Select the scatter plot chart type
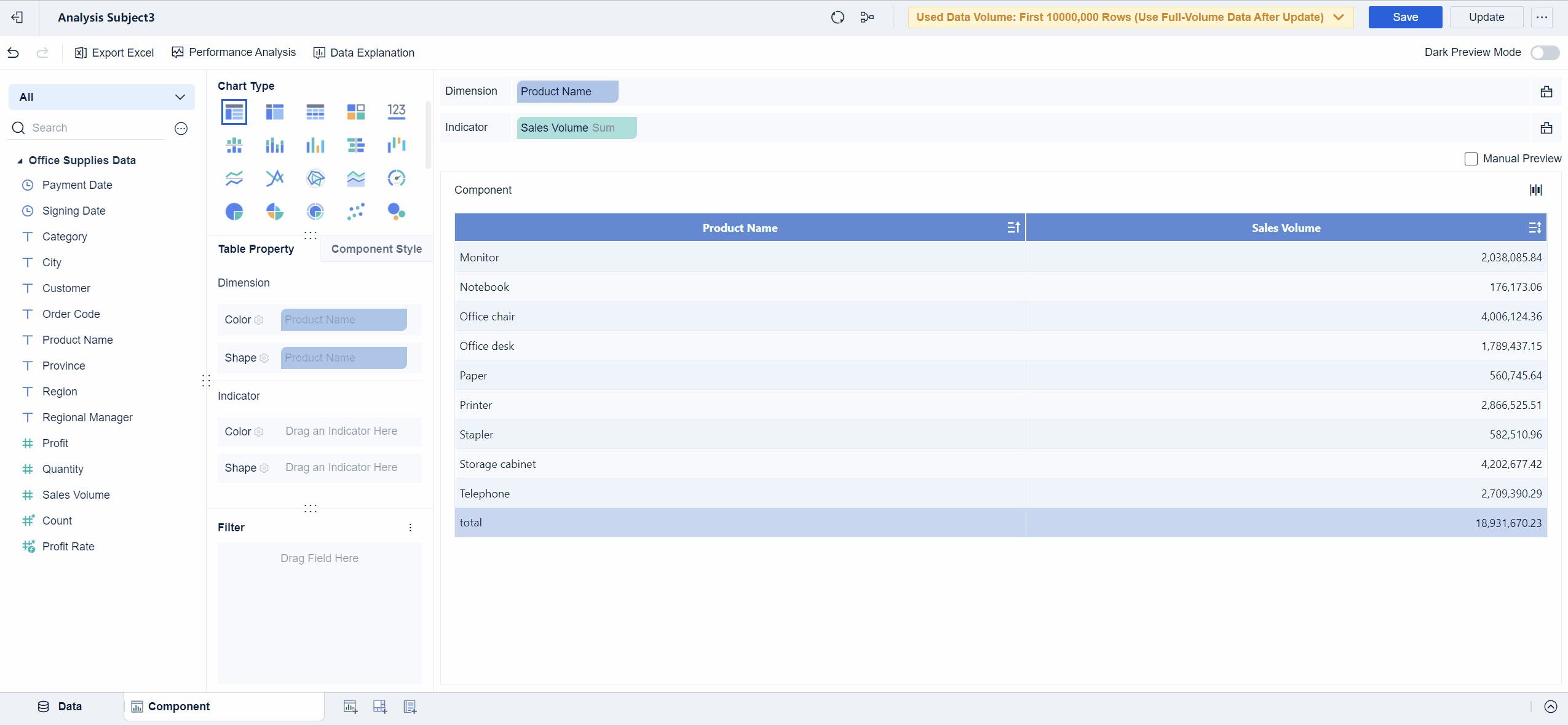This screenshot has height=725, width=1568. 357,212
